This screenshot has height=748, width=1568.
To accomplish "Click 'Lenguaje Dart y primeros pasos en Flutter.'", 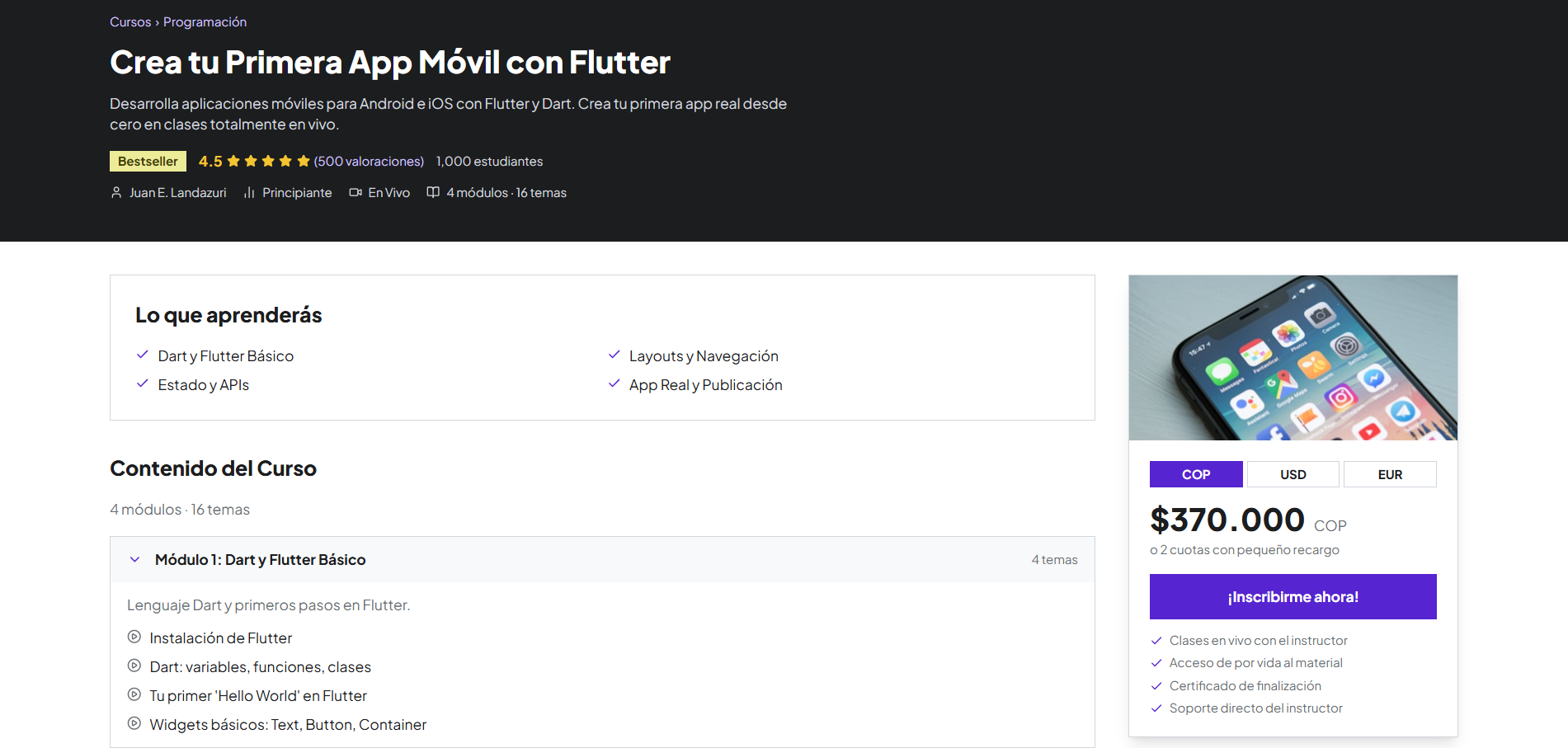I will pos(268,605).
